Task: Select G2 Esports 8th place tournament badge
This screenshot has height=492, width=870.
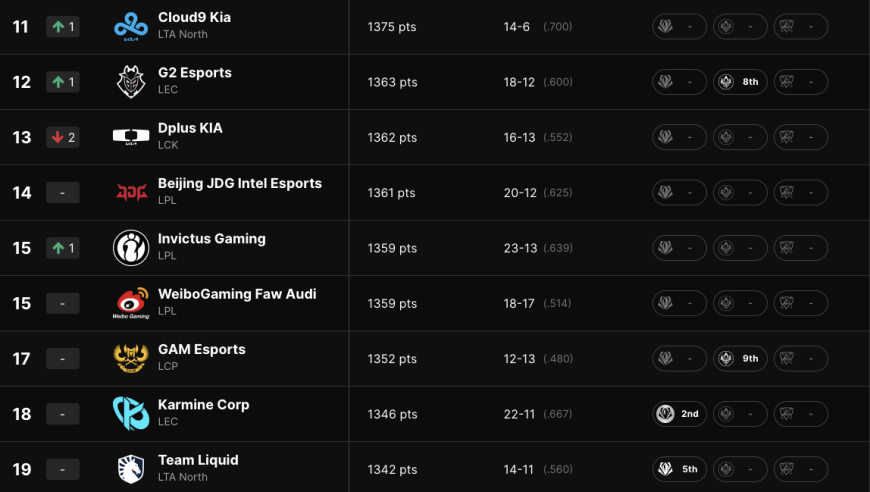Action: coord(740,82)
